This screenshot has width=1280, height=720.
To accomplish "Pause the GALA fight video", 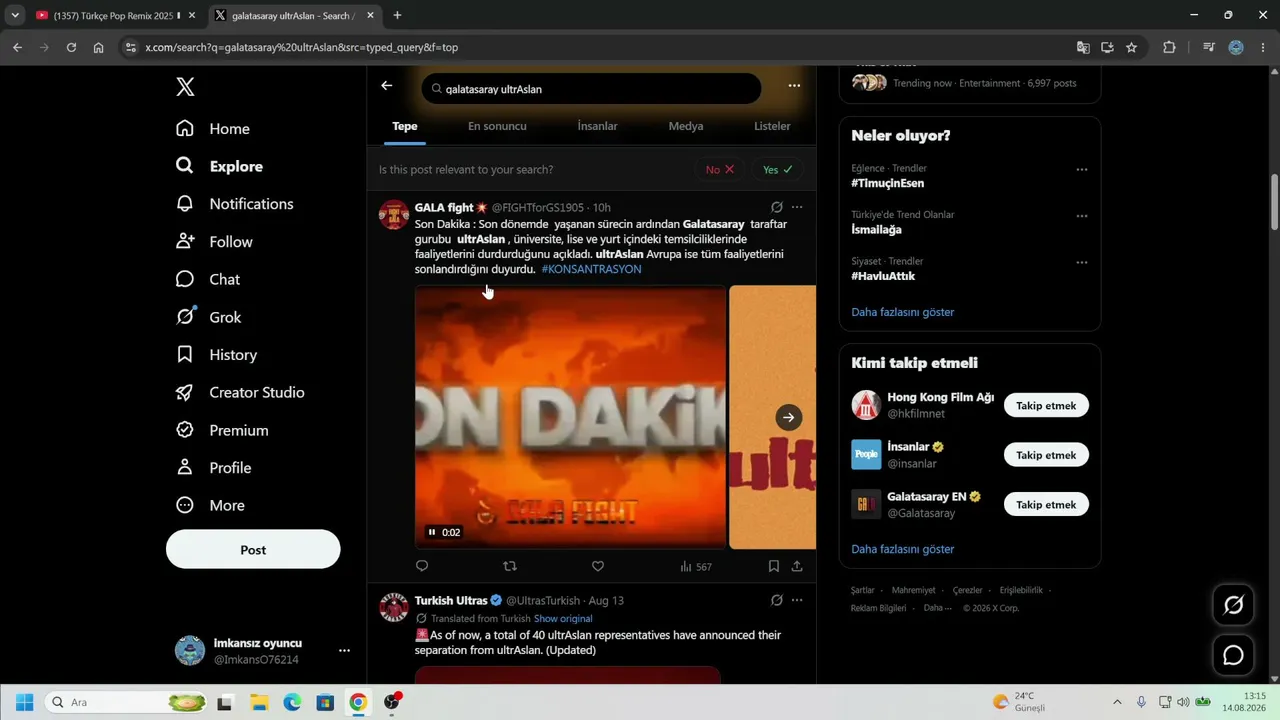I will (x=432, y=532).
